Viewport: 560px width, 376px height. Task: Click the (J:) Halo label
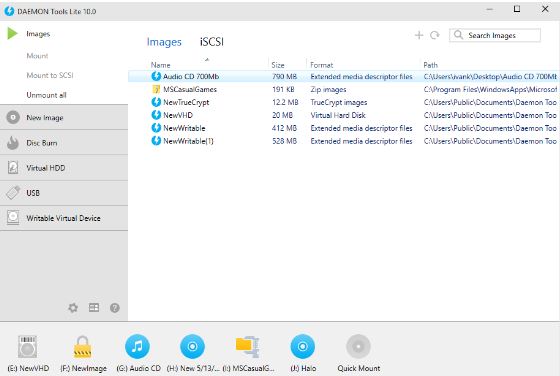click(x=303, y=368)
